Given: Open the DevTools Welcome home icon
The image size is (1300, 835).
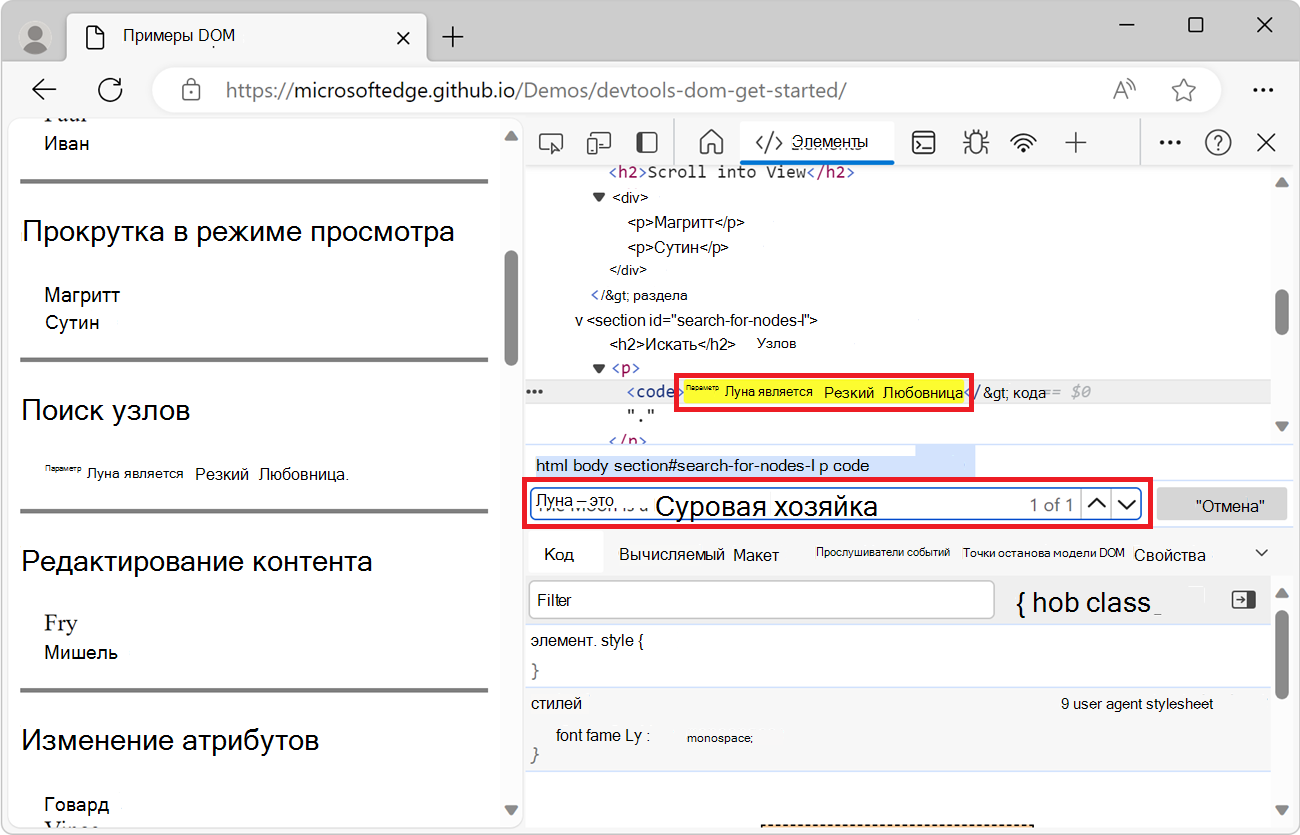Looking at the screenshot, I should pyautogui.click(x=710, y=142).
